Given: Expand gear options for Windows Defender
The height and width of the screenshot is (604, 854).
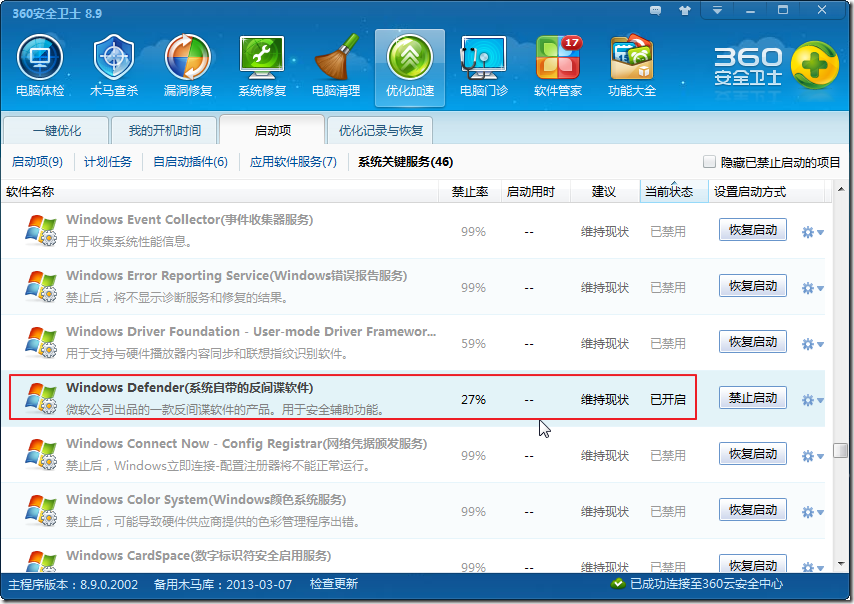Looking at the screenshot, I should click(813, 400).
